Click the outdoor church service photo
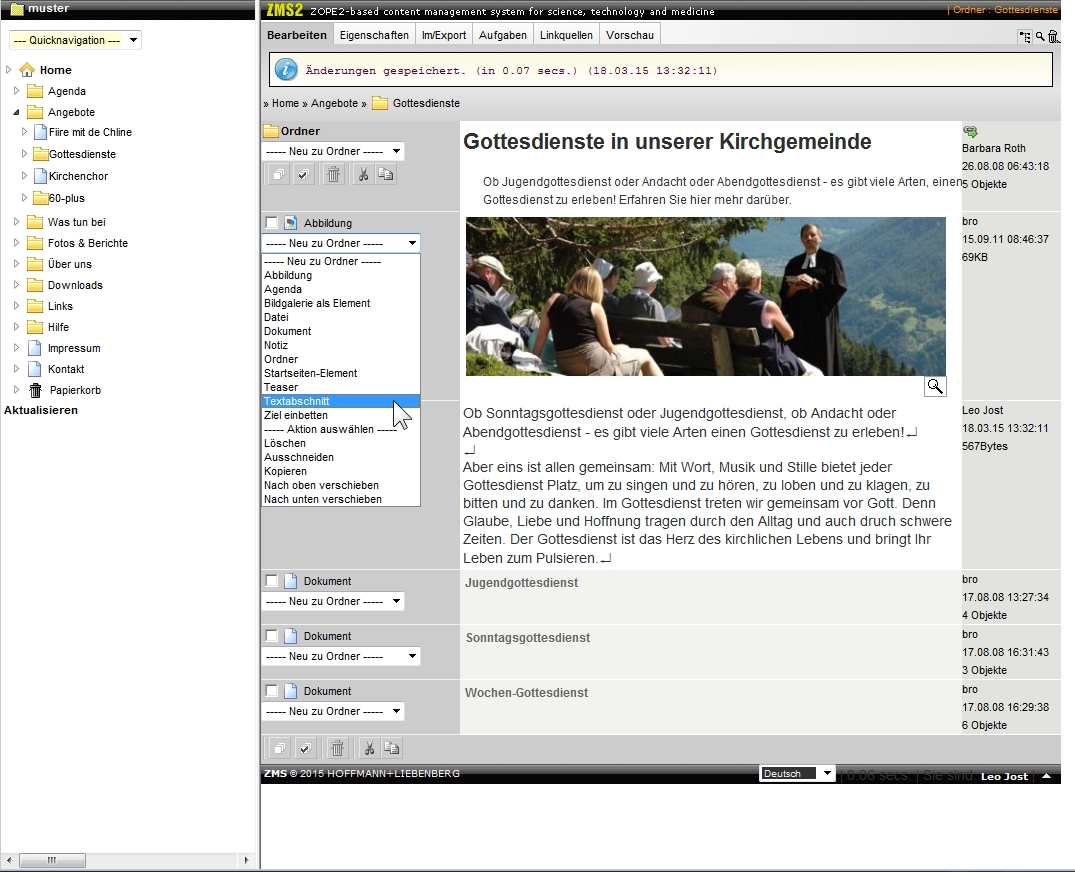Screen dimensions: 1075x872 (x=705, y=296)
